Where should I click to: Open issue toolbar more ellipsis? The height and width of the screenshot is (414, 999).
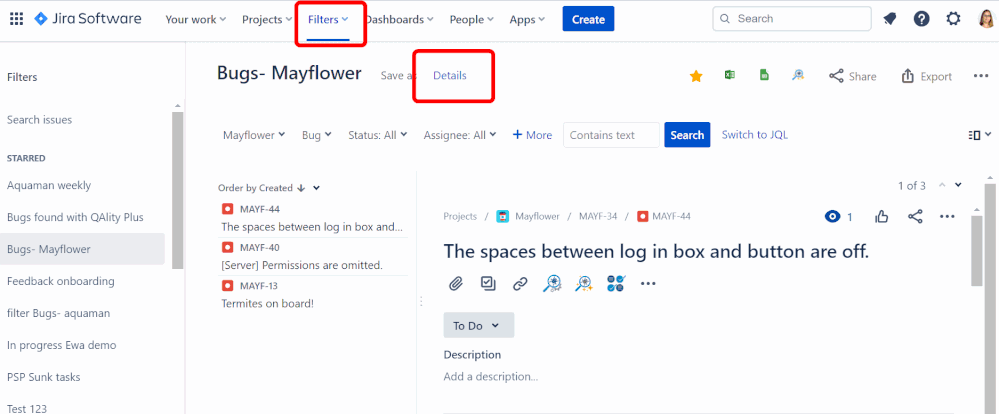tap(648, 283)
